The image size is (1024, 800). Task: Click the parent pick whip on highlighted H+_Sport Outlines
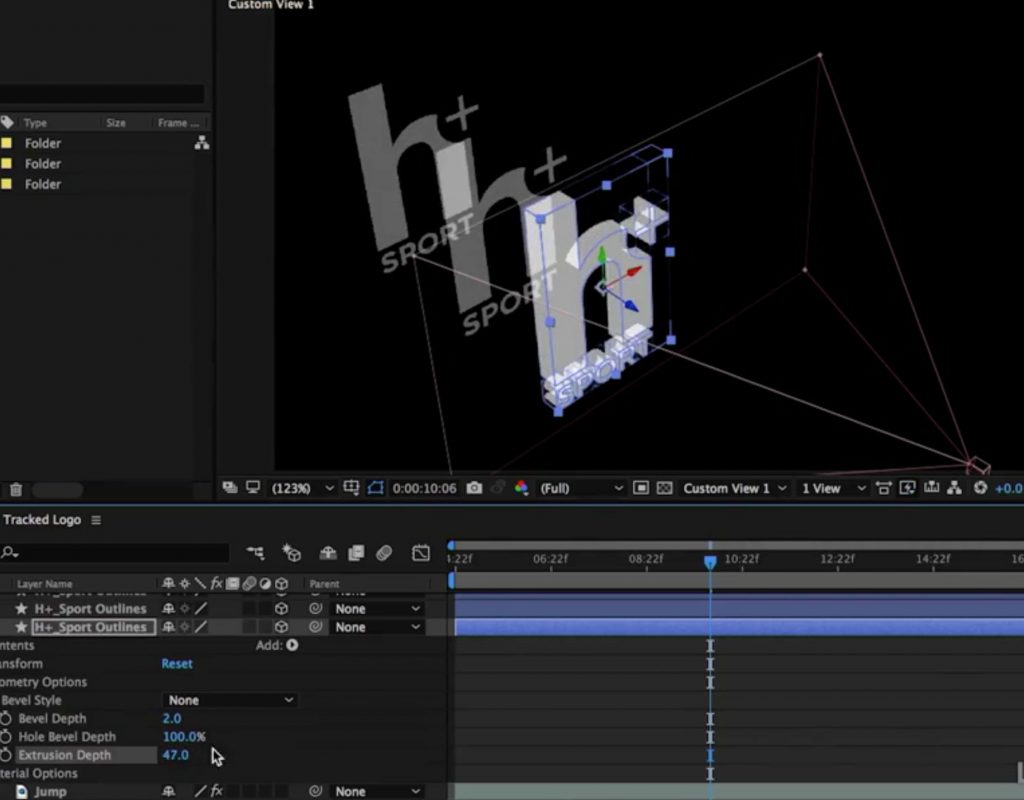[x=315, y=627]
